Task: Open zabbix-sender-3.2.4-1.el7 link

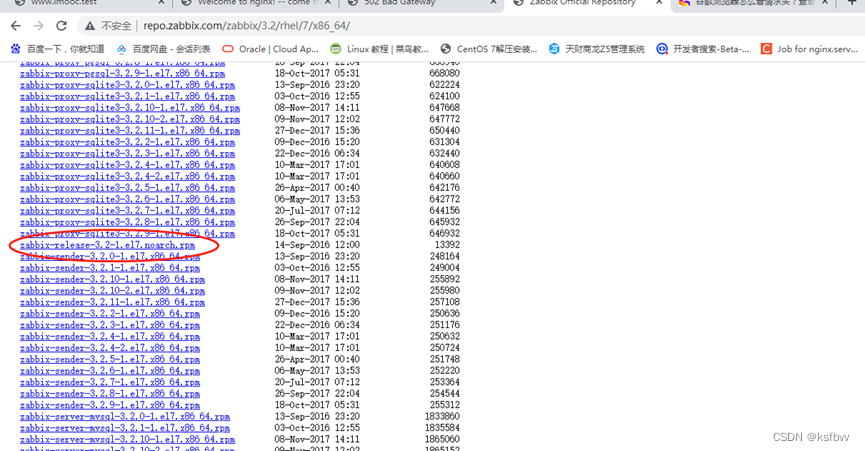Action: [x=110, y=336]
